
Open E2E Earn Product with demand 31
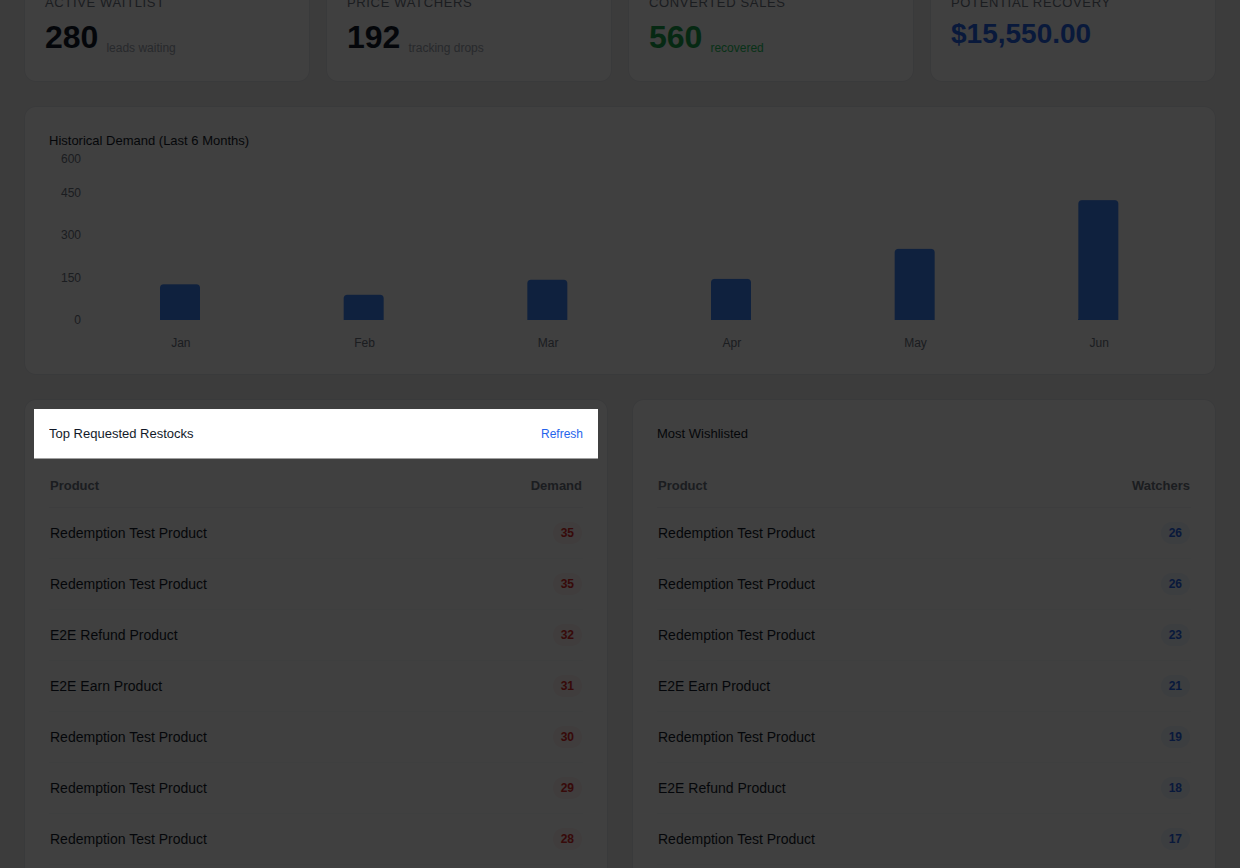tap(106, 686)
